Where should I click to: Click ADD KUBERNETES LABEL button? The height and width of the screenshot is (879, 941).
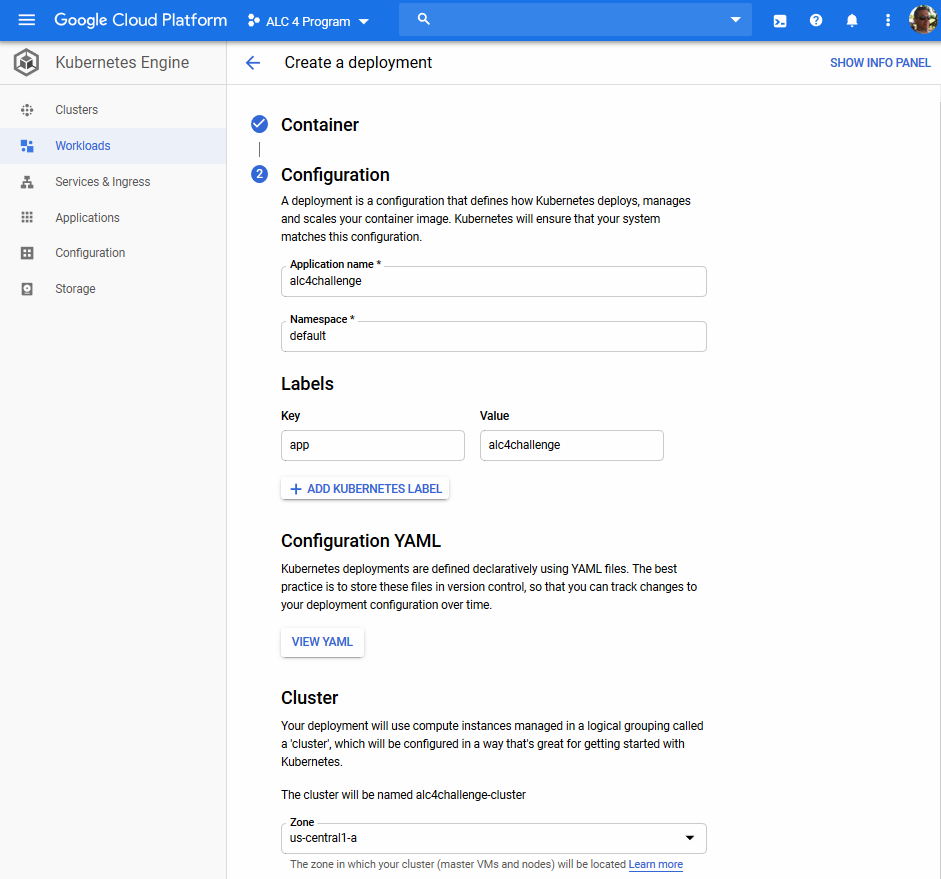pyautogui.click(x=365, y=488)
